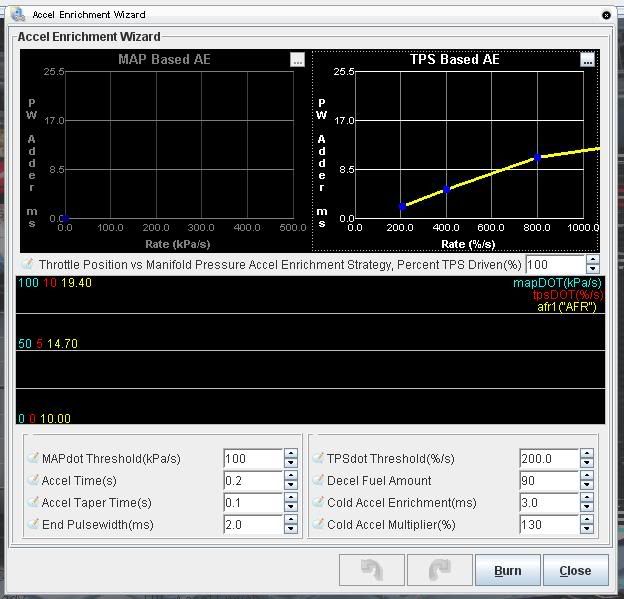This screenshot has height=599, width=624.
Task: Click the MAP Based AE graph title
Action: [x=164, y=59]
